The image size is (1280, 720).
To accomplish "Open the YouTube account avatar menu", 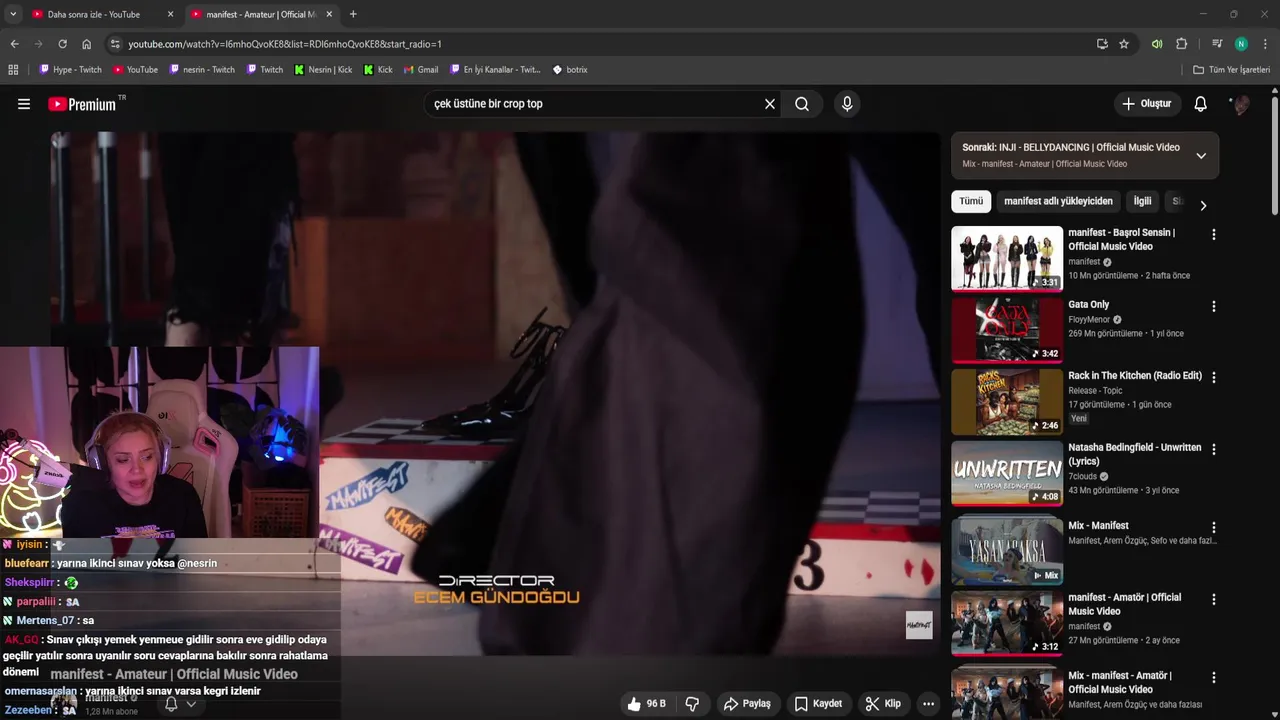I will point(1240,104).
